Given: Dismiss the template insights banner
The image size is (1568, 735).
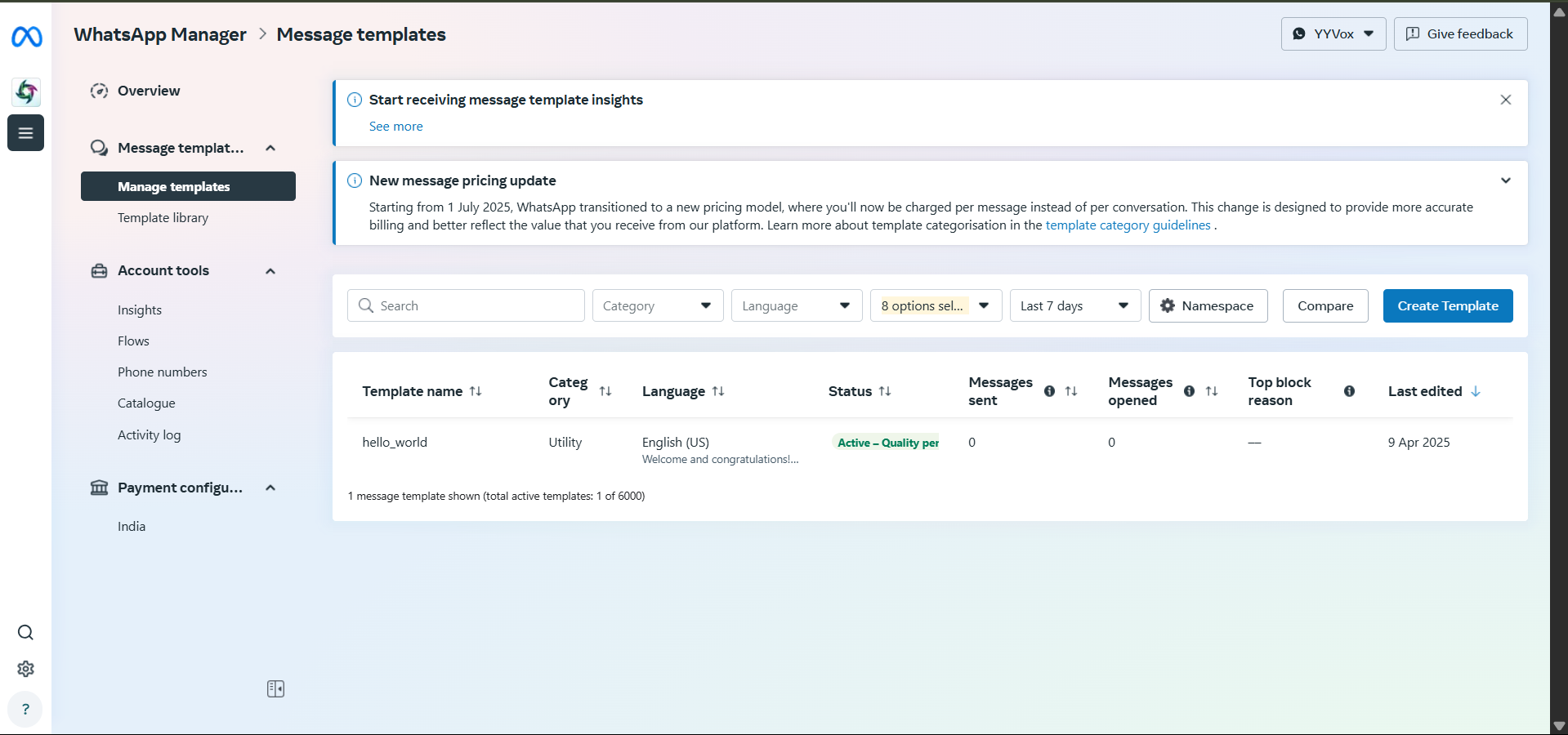Looking at the screenshot, I should tap(1505, 100).
